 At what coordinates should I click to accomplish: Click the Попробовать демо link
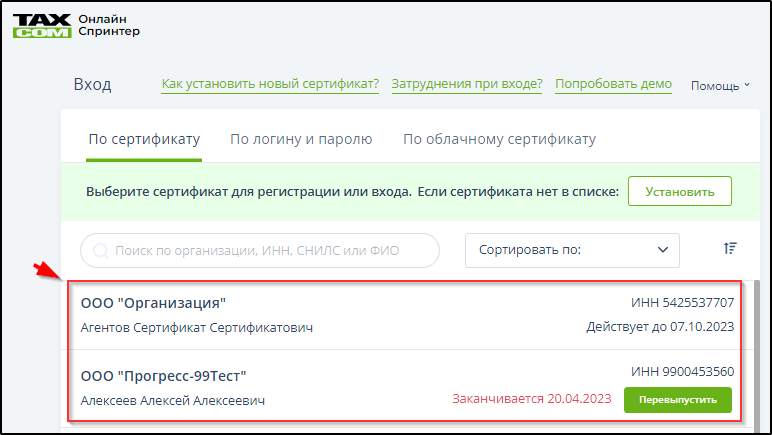pos(613,85)
